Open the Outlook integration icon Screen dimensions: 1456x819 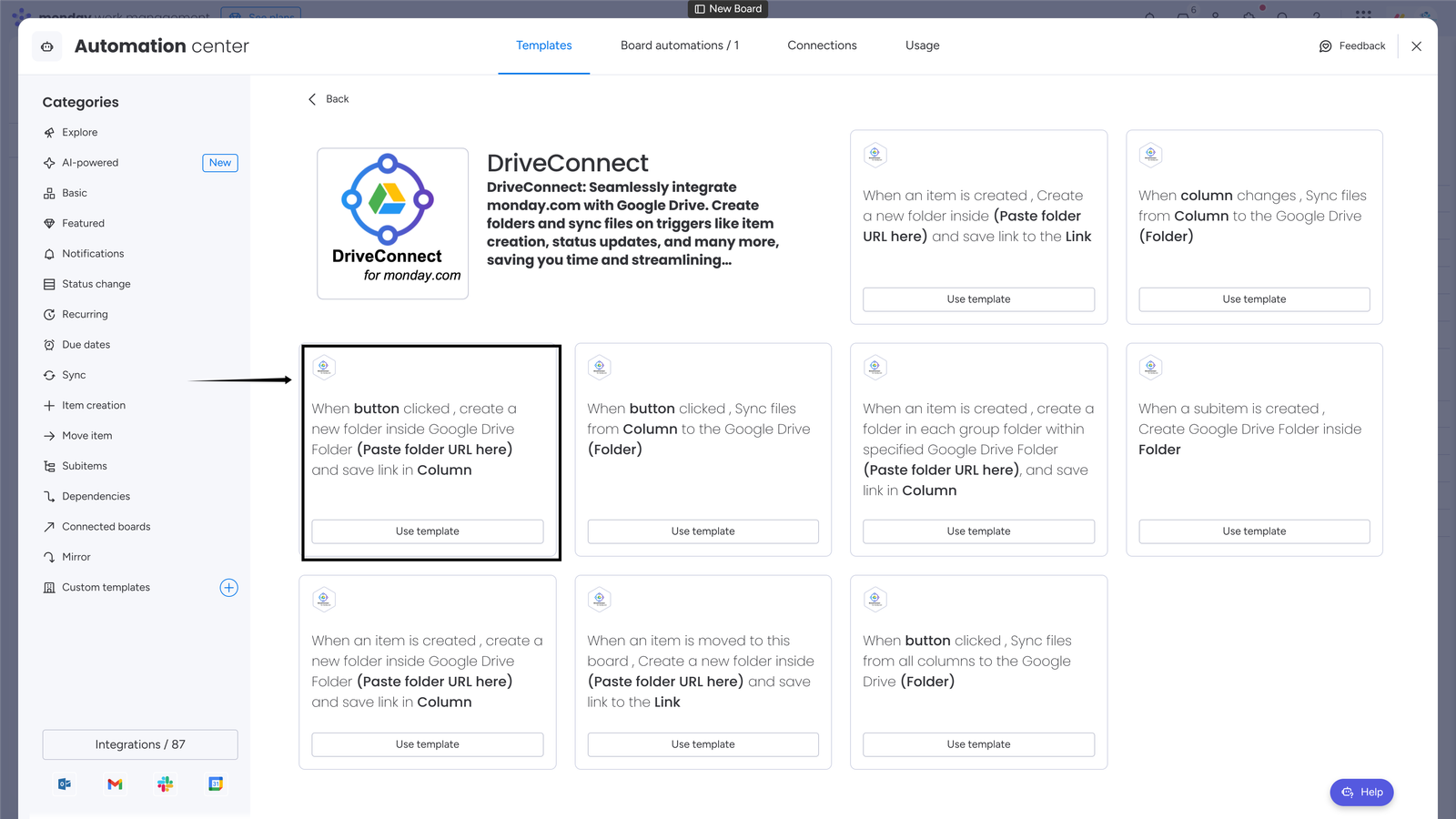65,784
